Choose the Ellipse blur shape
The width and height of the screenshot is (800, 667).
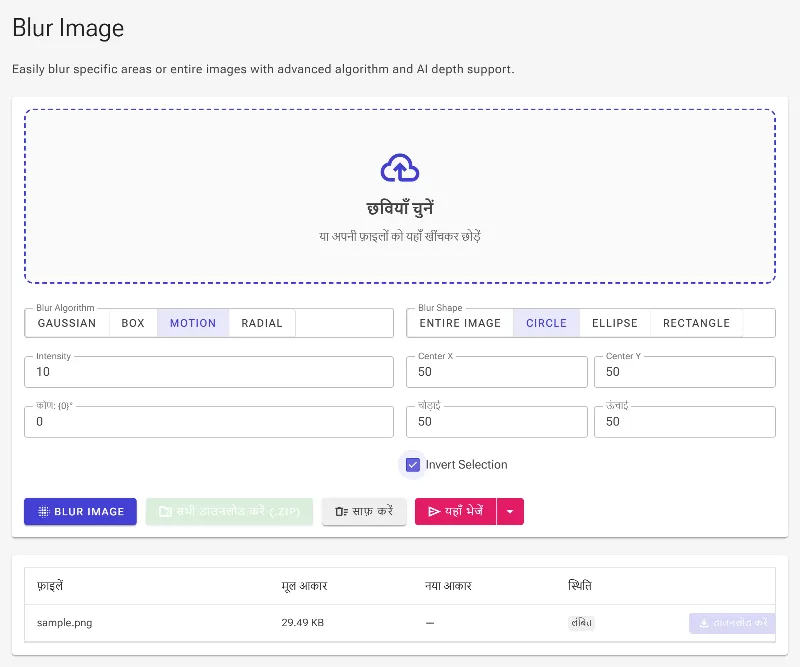pyautogui.click(x=615, y=323)
